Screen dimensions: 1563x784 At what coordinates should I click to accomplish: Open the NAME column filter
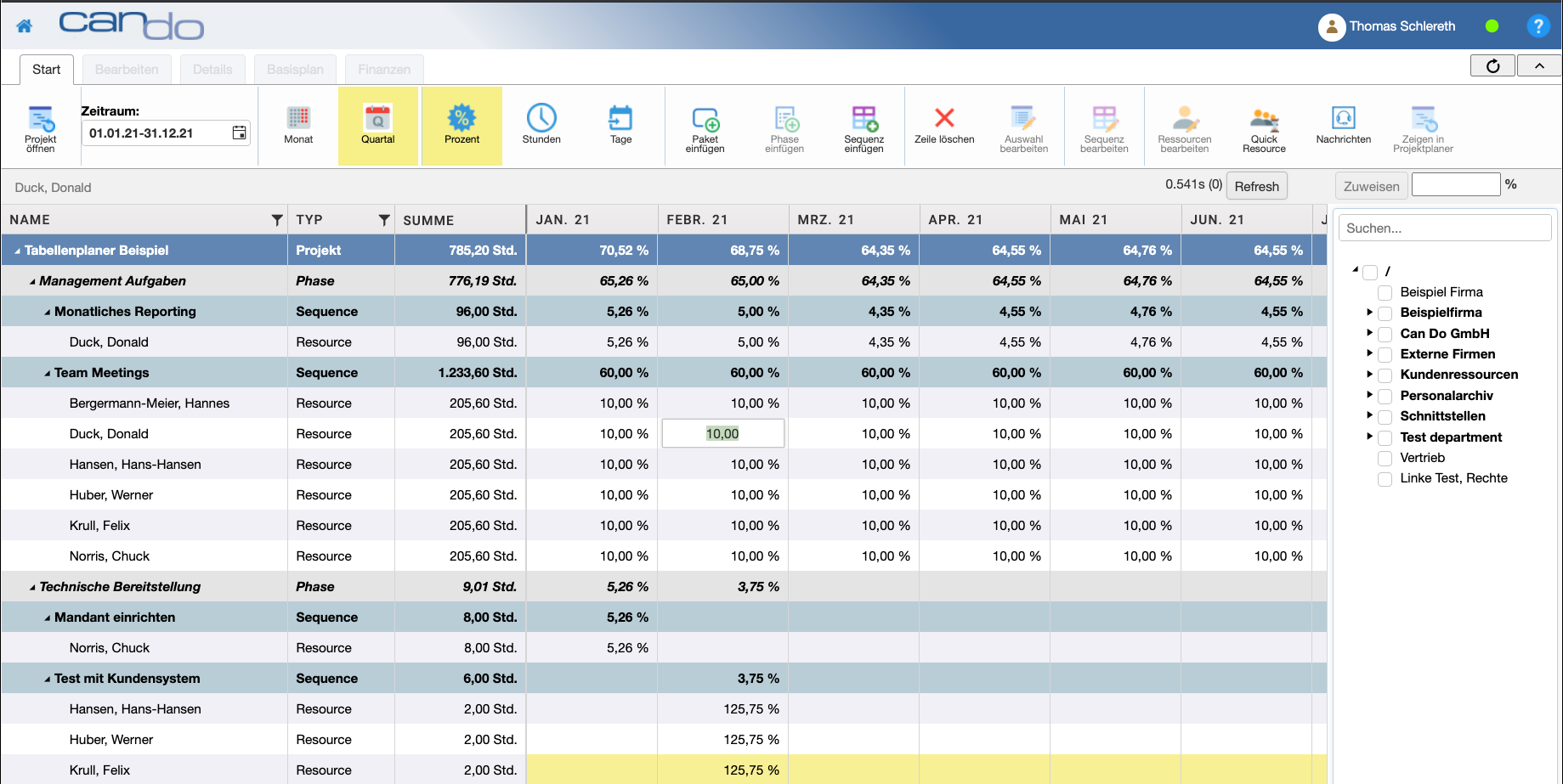coord(276,220)
